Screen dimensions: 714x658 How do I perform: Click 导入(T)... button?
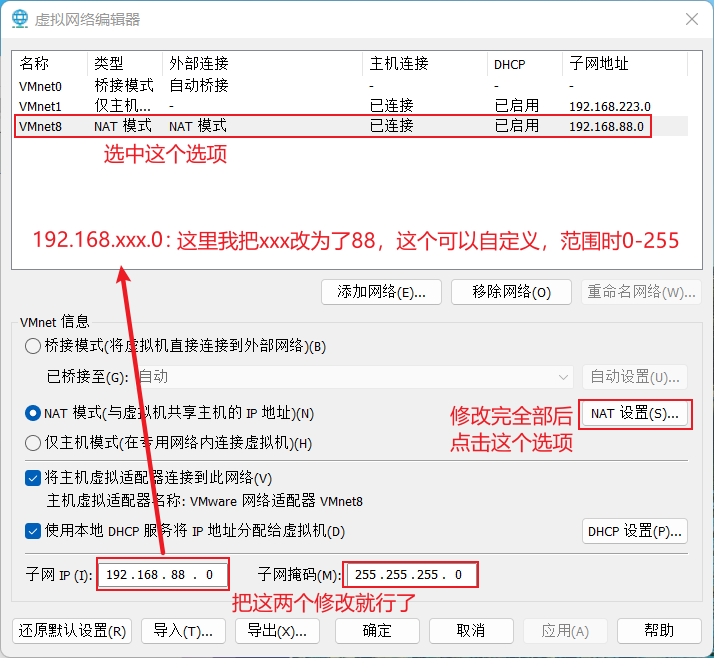[x=183, y=631]
